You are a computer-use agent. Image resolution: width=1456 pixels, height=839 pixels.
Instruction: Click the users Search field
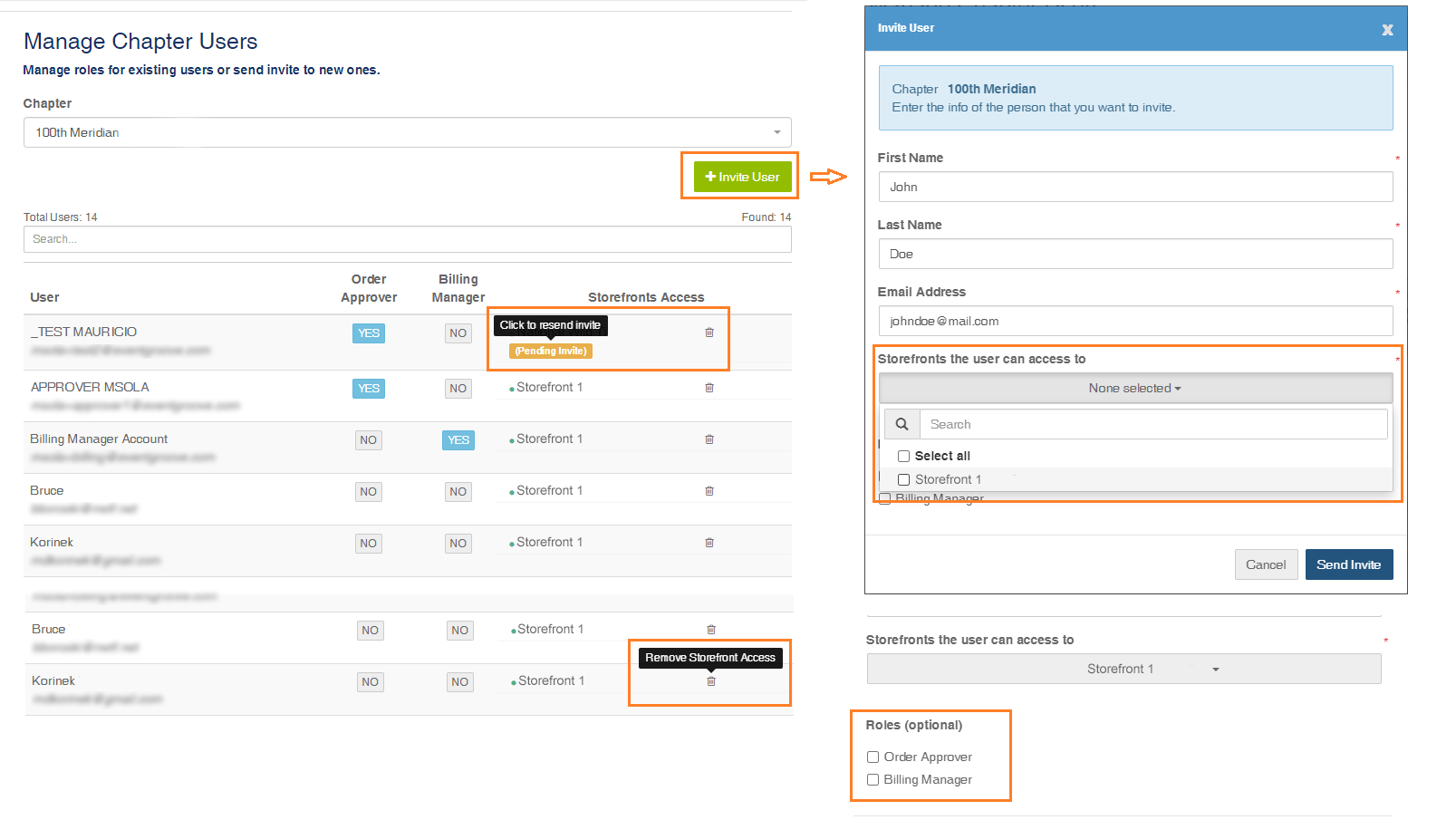pos(407,239)
